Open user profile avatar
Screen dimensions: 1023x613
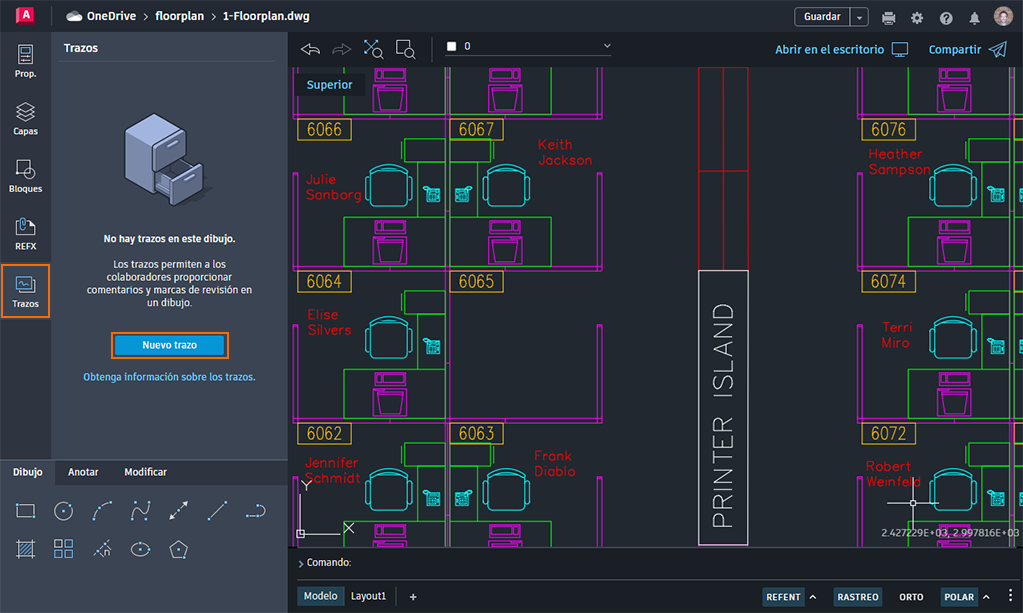(1003, 16)
